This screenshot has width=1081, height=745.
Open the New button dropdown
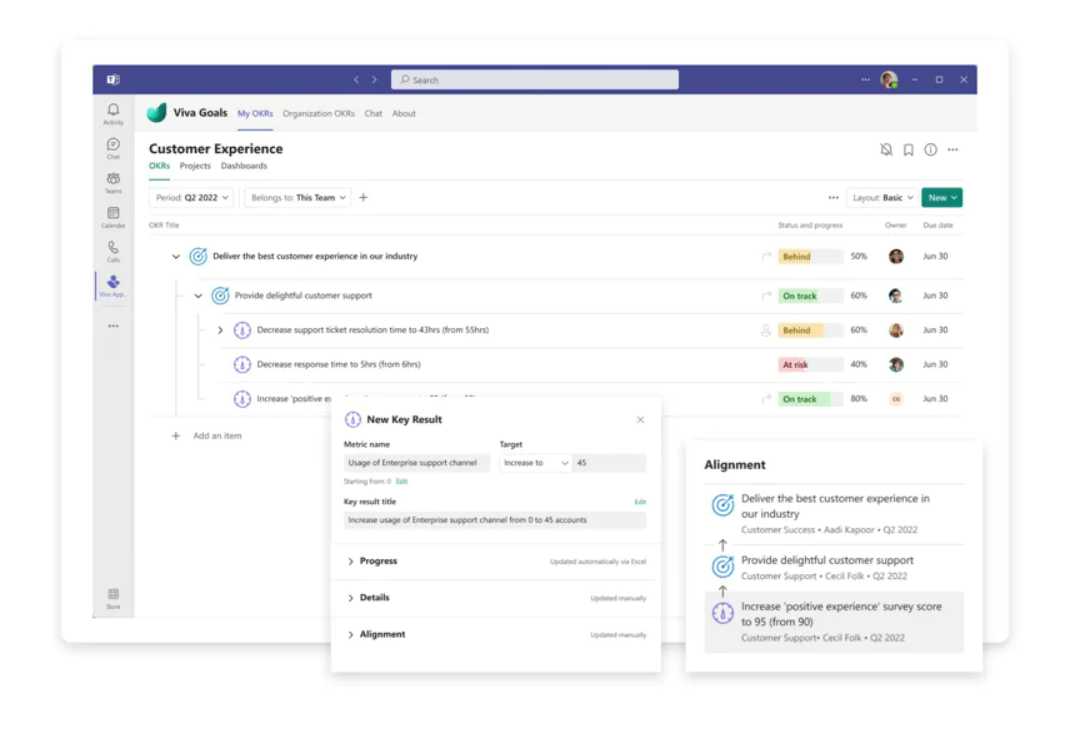point(942,198)
